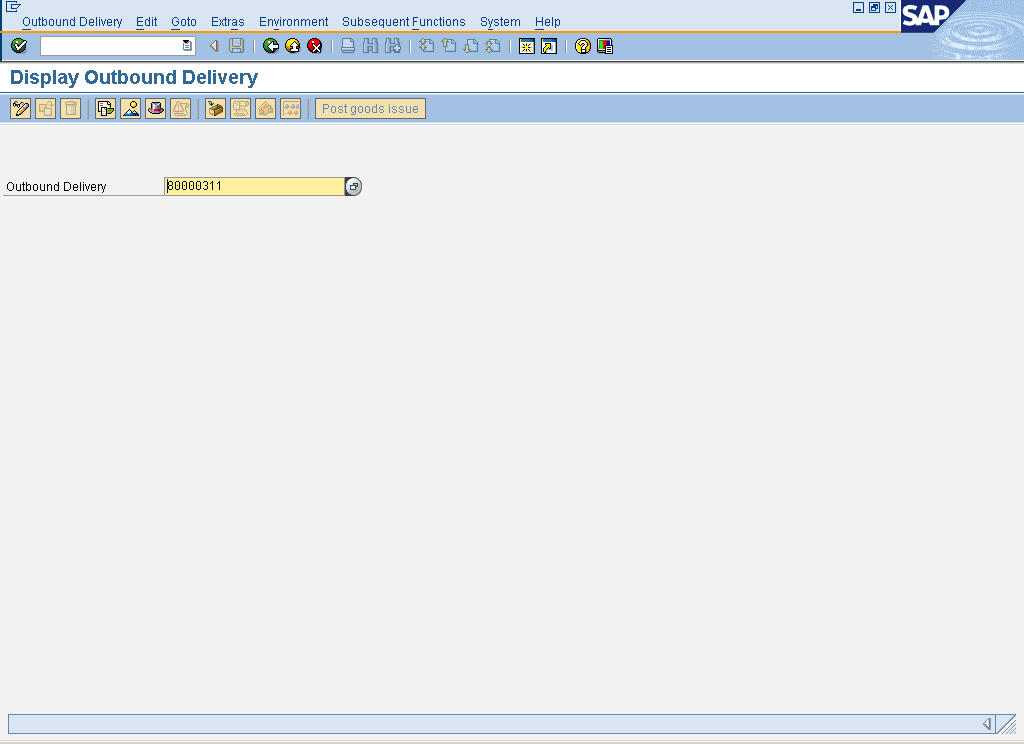The image size is (1024, 744).
Task: Close the SAP window
Action: (x=890, y=7)
